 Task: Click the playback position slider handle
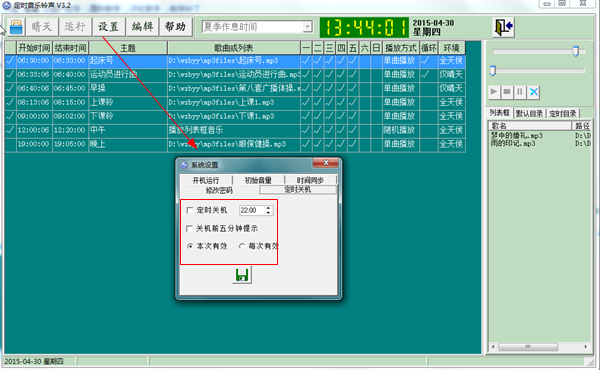(493, 70)
